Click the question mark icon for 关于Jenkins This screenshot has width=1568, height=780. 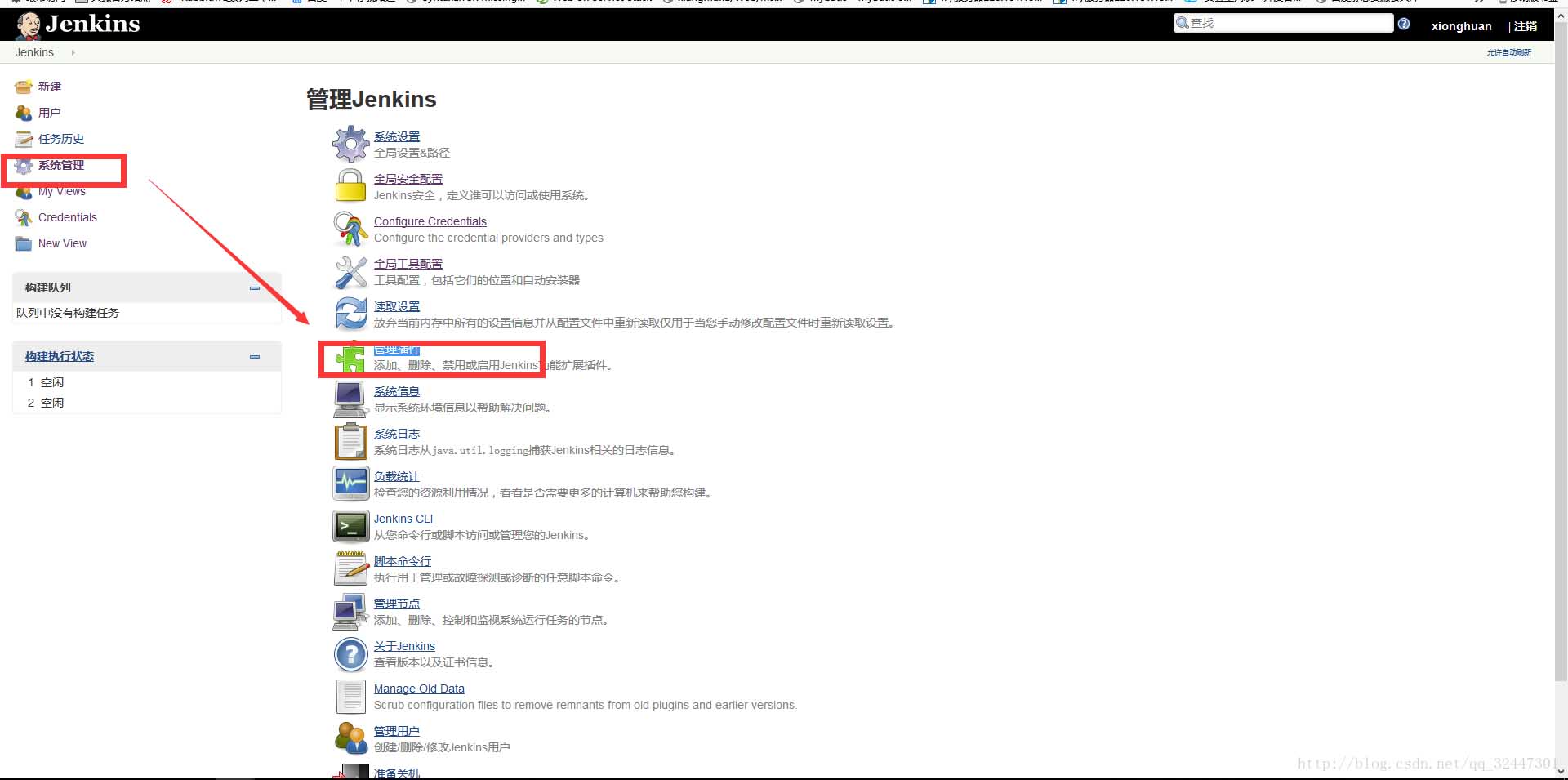pos(351,654)
